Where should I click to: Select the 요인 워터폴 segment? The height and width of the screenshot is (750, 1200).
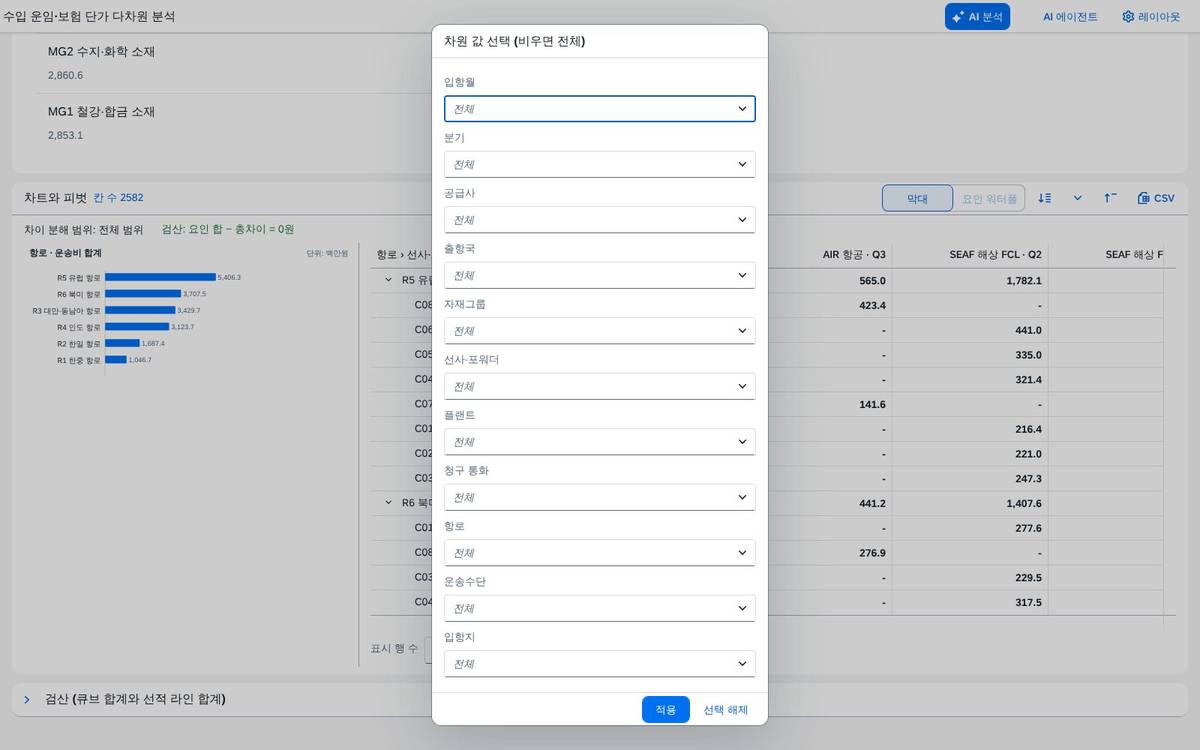click(989, 198)
